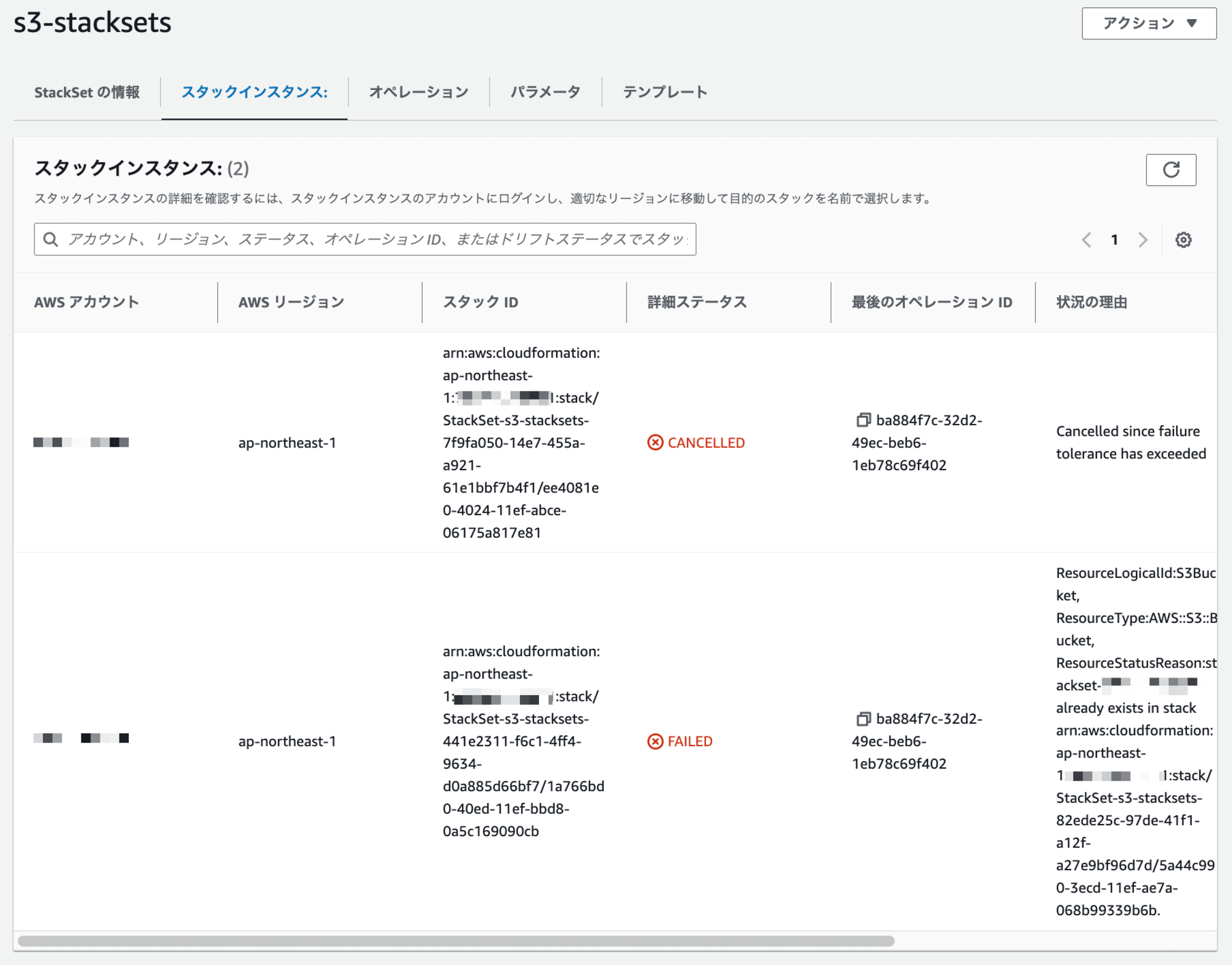Viewport: 1232px width, 965px height.
Task: Click ap-northeast-1 in the CANCELLED row
Action: [x=287, y=442]
